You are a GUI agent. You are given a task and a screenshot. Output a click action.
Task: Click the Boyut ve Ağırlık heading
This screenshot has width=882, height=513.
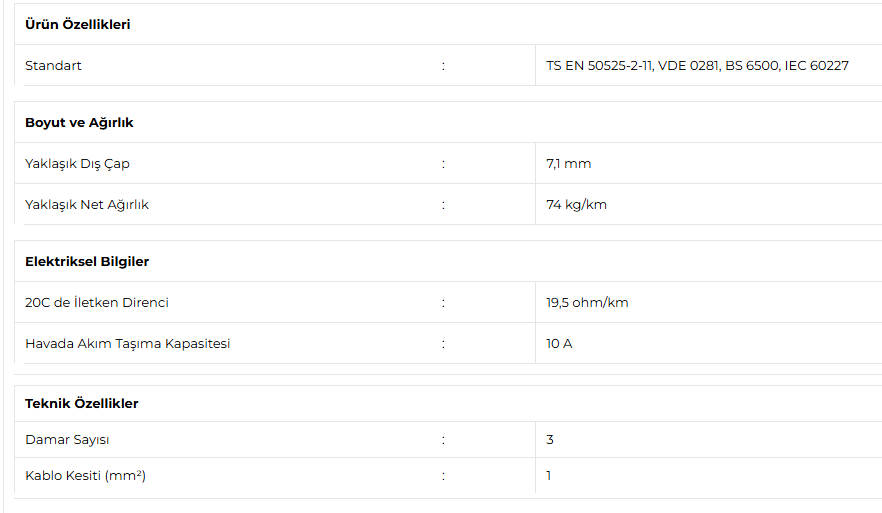click(79, 123)
